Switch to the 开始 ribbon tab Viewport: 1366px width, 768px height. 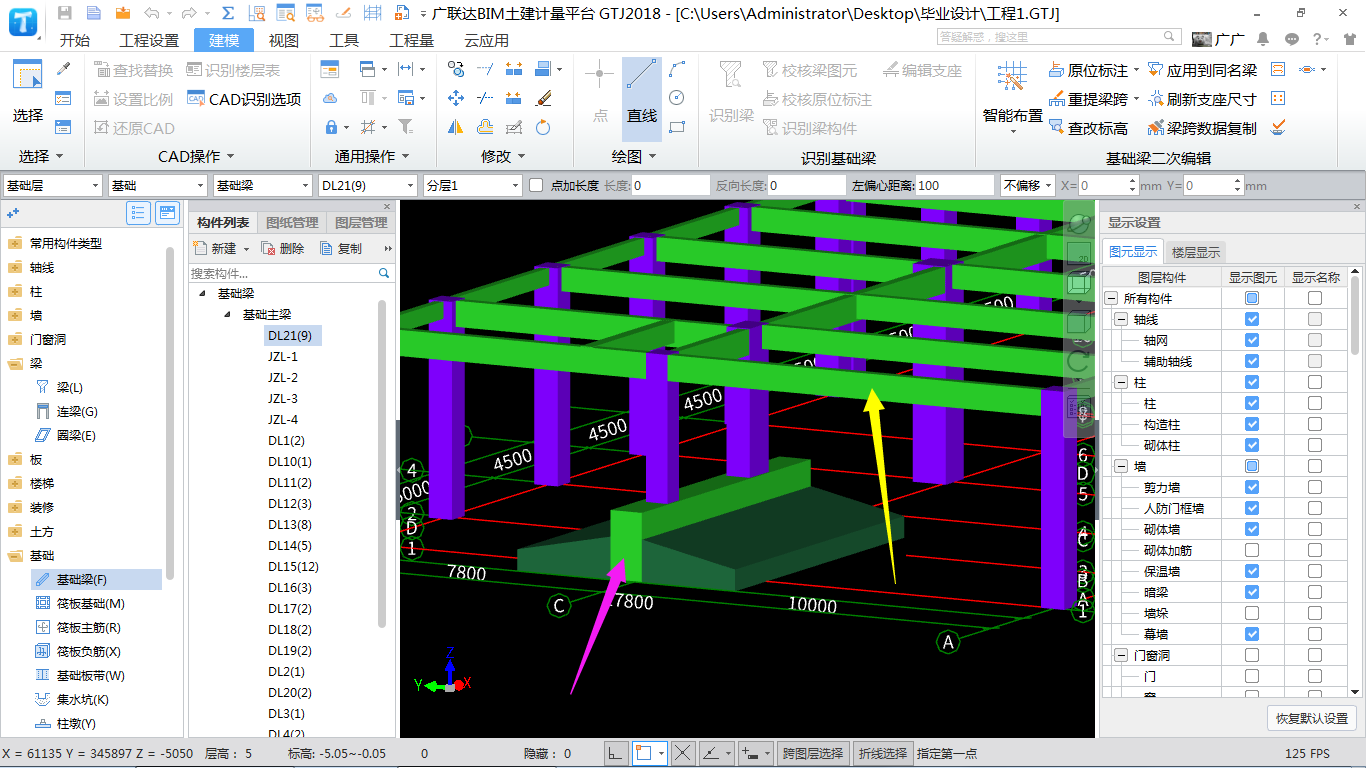pyautogui.click(x=75, y=40)
